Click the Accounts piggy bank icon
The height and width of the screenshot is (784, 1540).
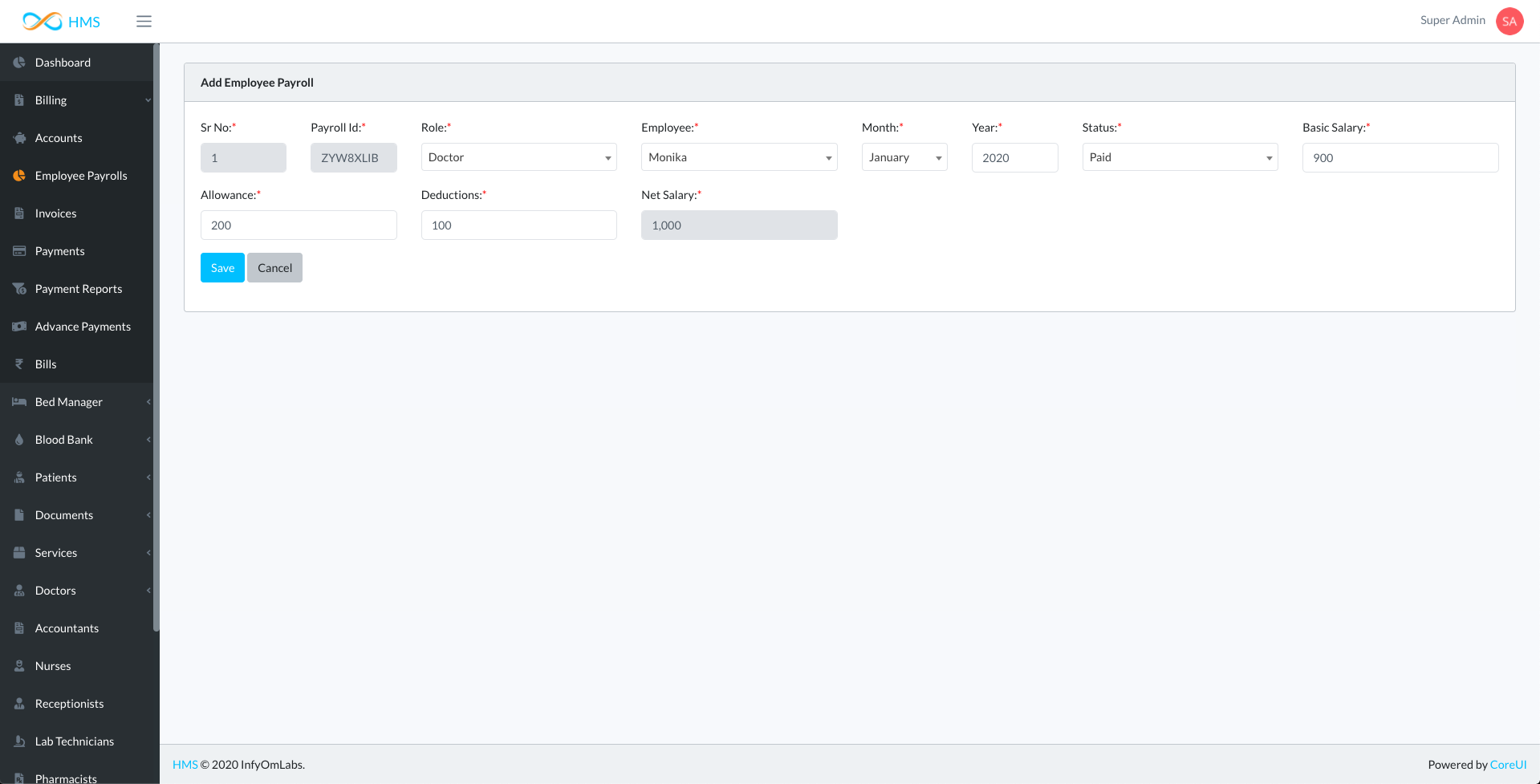click(x=19, y=138)
